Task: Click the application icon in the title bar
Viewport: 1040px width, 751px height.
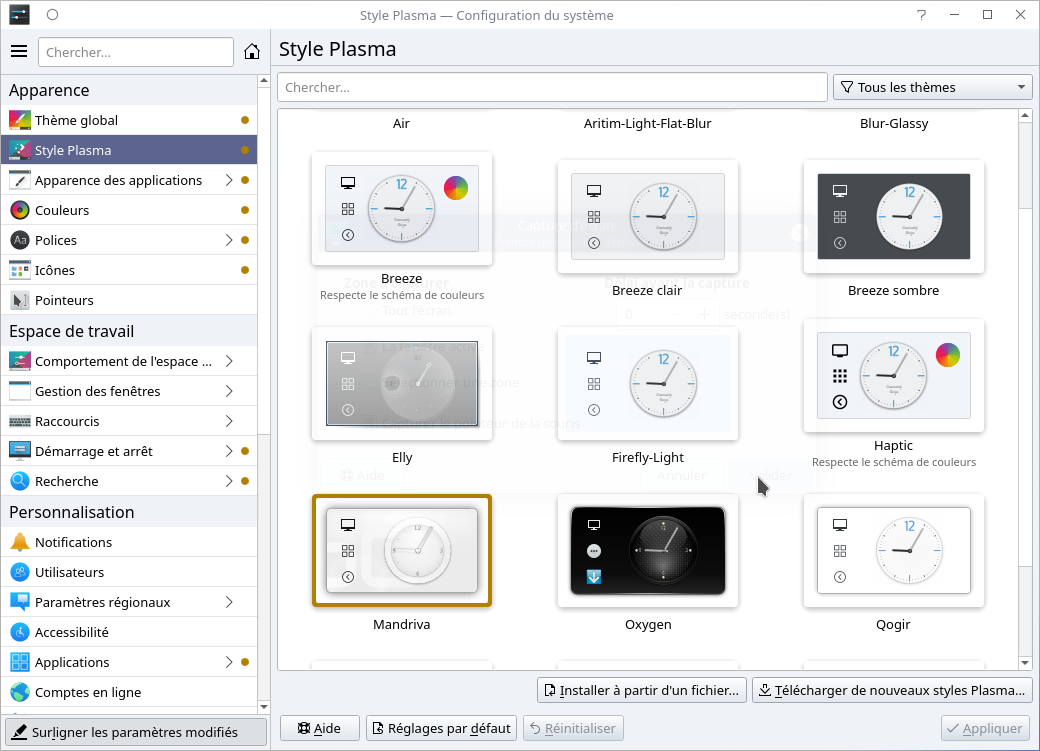Action: click(x=19, y=15)
